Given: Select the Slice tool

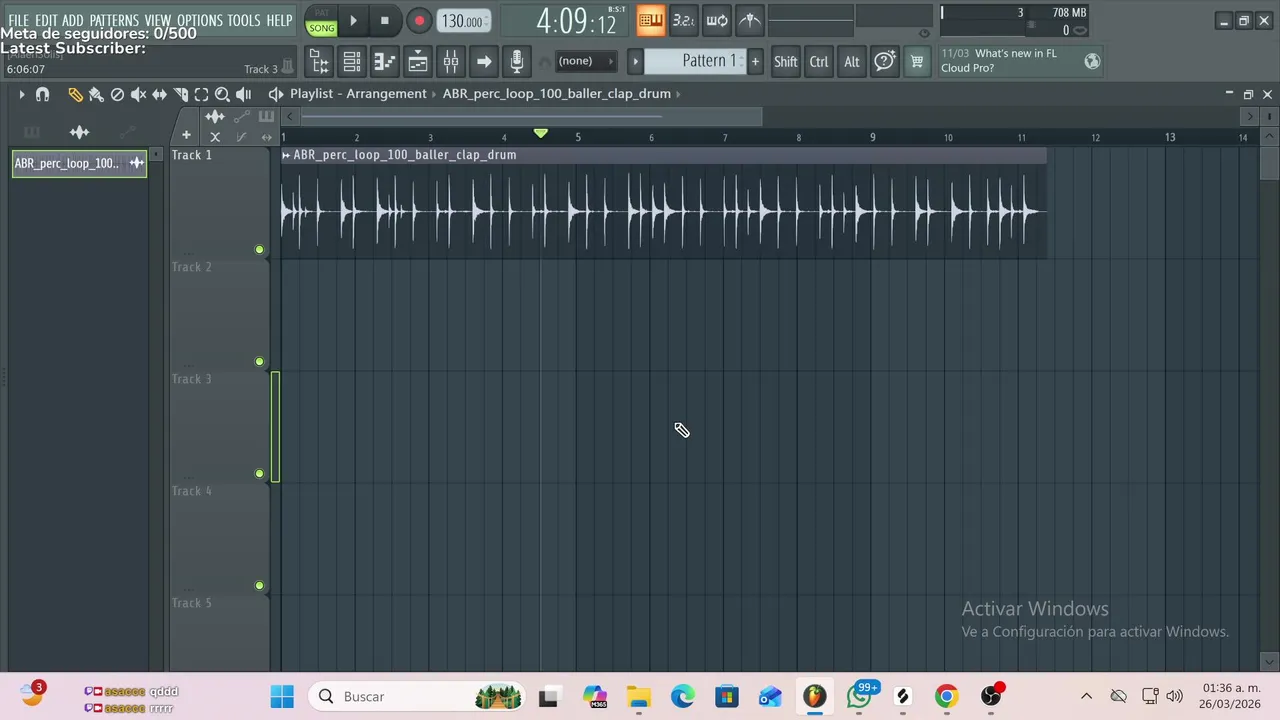Looking at the screenshot, I should click(x=180, y=94).
